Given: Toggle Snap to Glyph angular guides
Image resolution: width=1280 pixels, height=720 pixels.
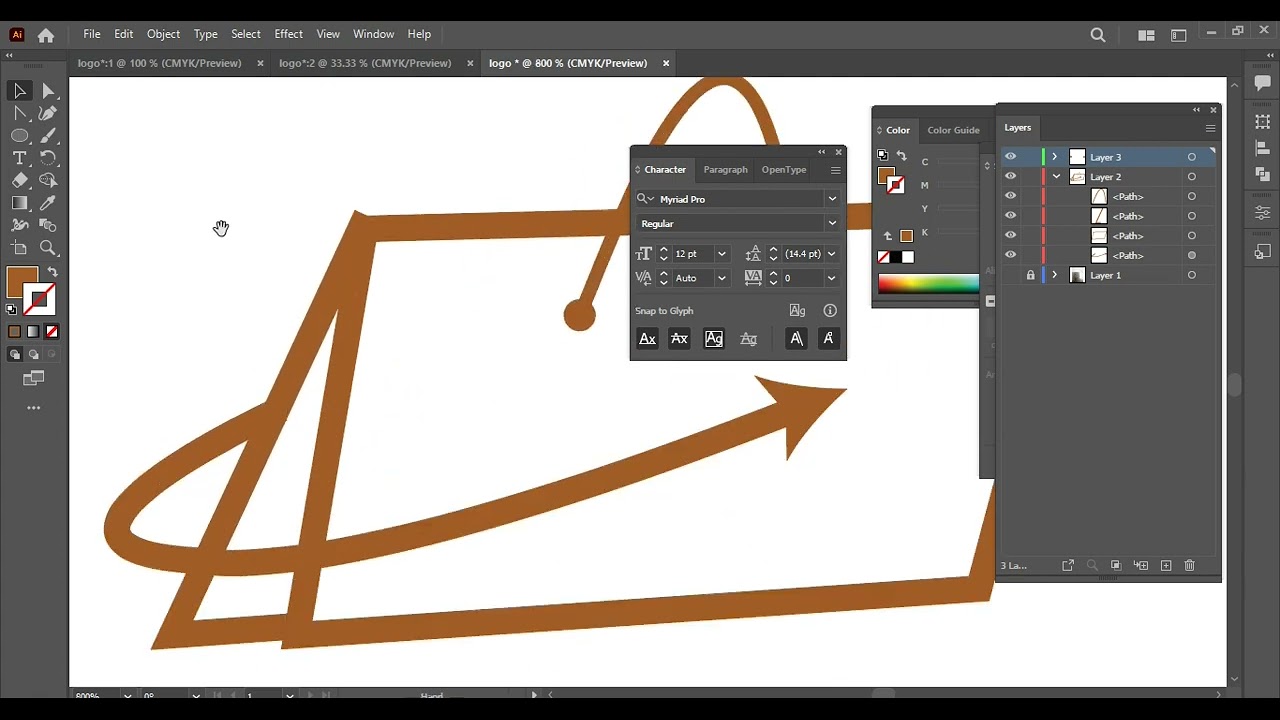Looking at the screenshot, I should click(796, 339).
